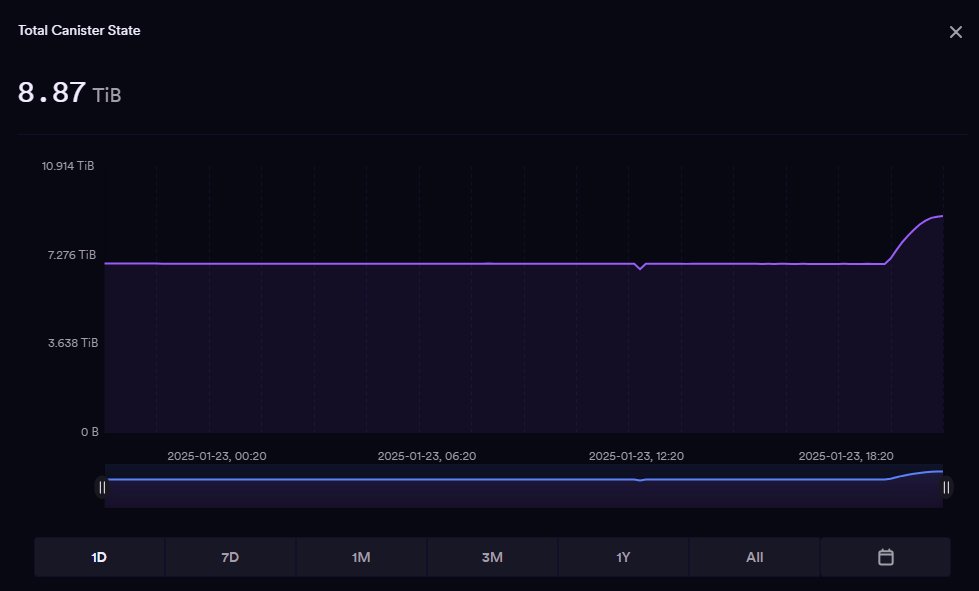The height and width of the screenshot is (591, 979).
Task: Show the All time range
Action: 754,557
